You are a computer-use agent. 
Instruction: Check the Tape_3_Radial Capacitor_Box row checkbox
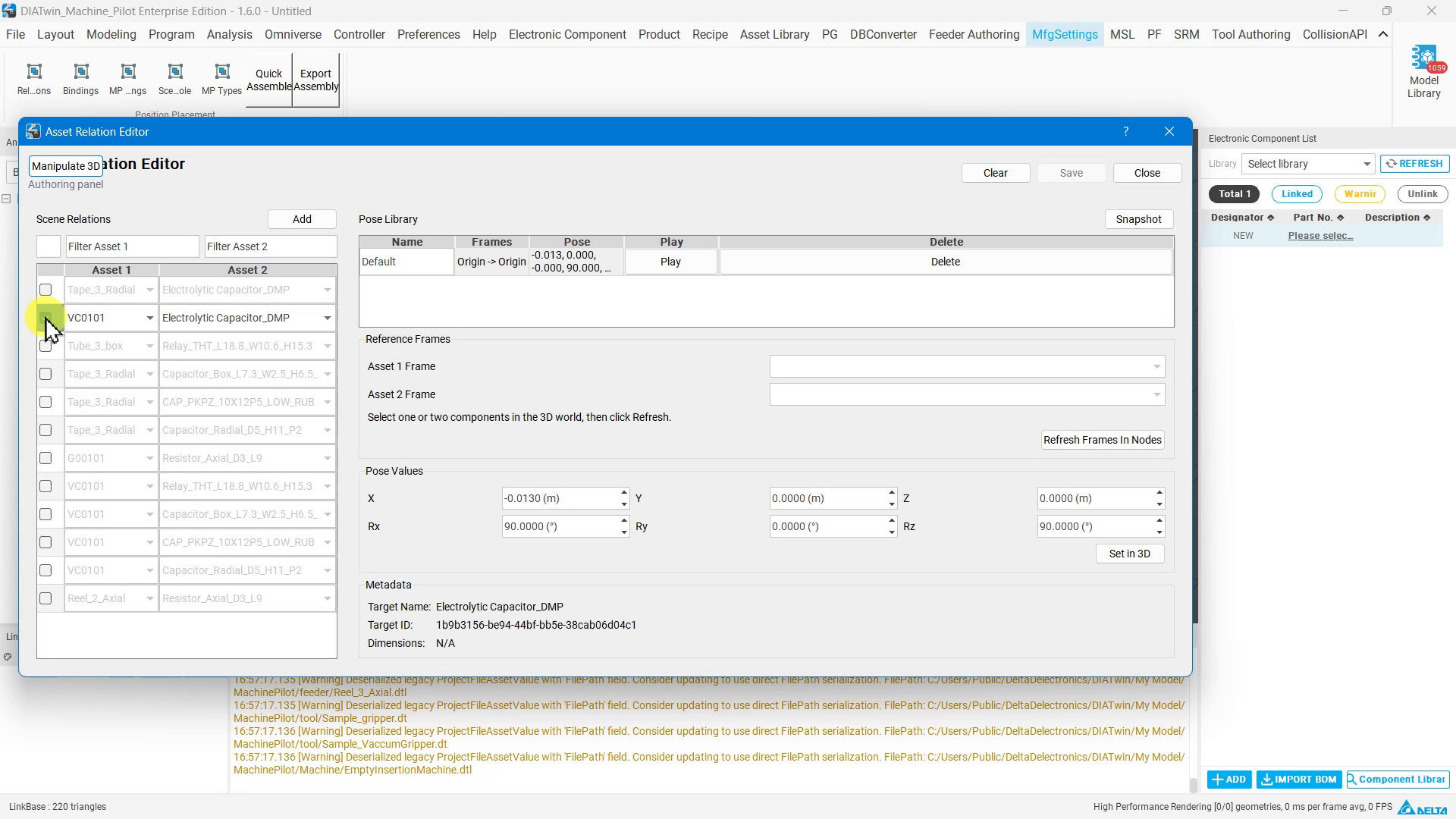(45, 374)
